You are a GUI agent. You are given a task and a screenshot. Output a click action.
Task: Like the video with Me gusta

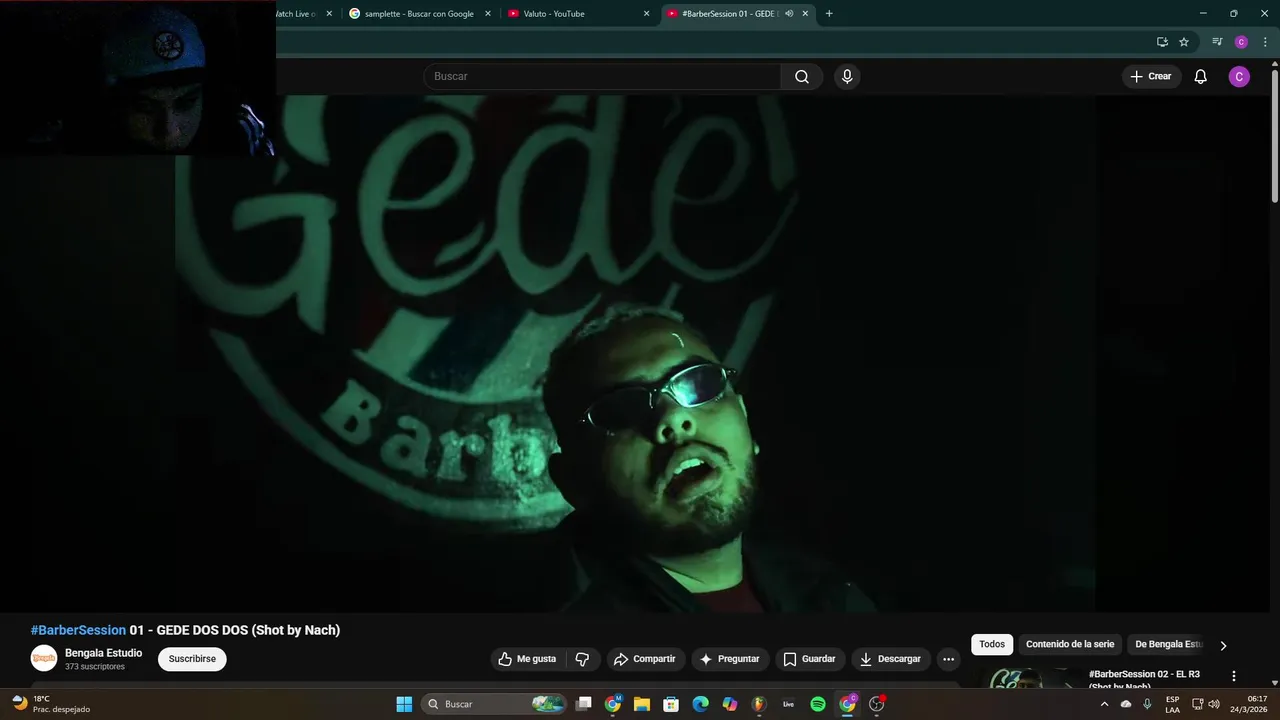click(527, 659)
